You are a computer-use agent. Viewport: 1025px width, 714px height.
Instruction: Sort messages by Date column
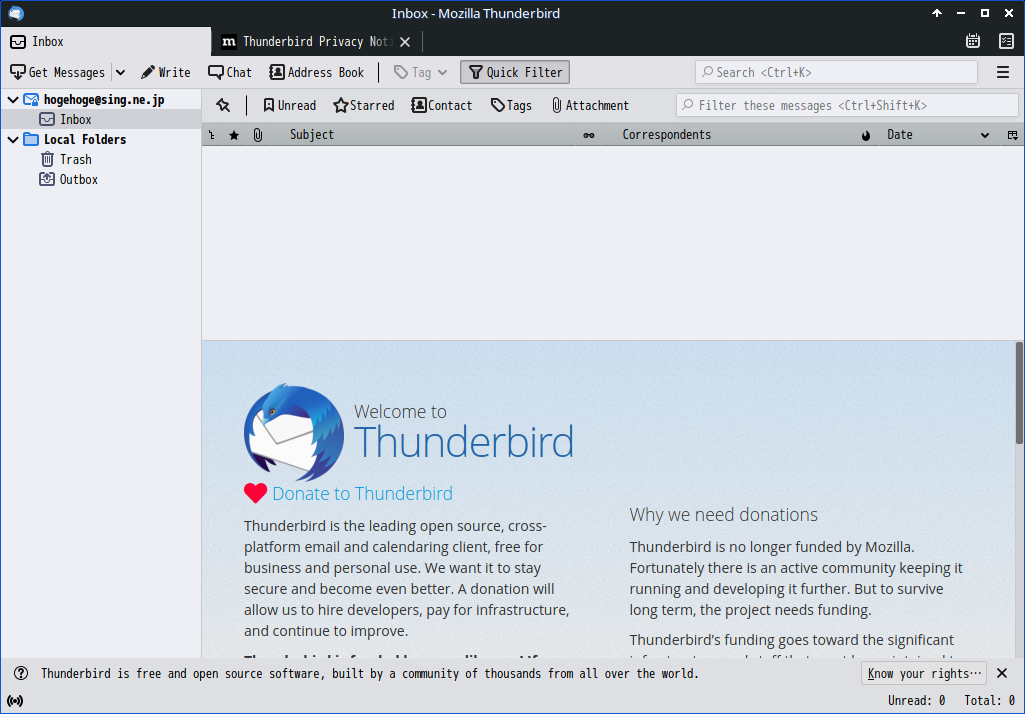939,135
